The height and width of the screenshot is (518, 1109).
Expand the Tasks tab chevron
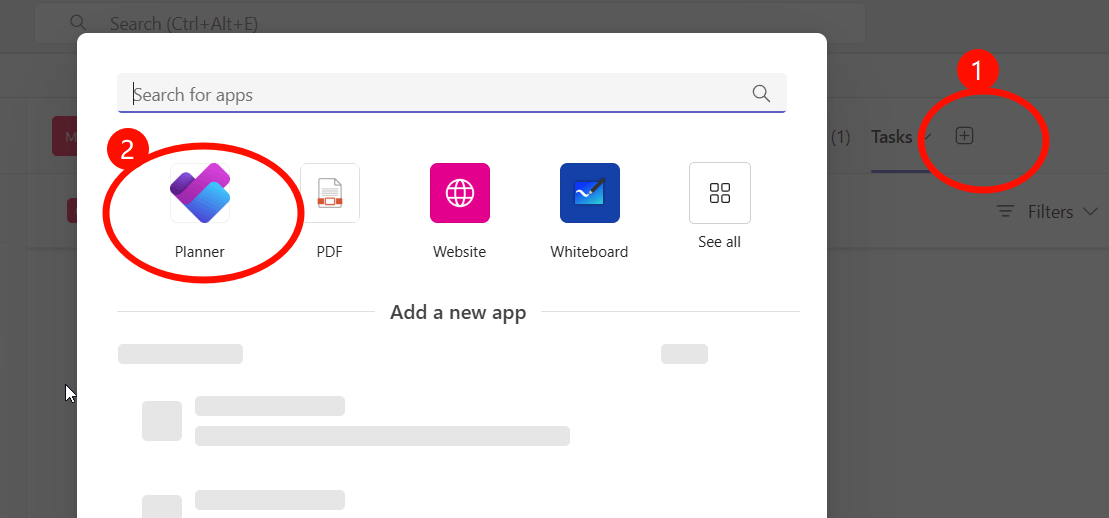[x=927, y=136]
